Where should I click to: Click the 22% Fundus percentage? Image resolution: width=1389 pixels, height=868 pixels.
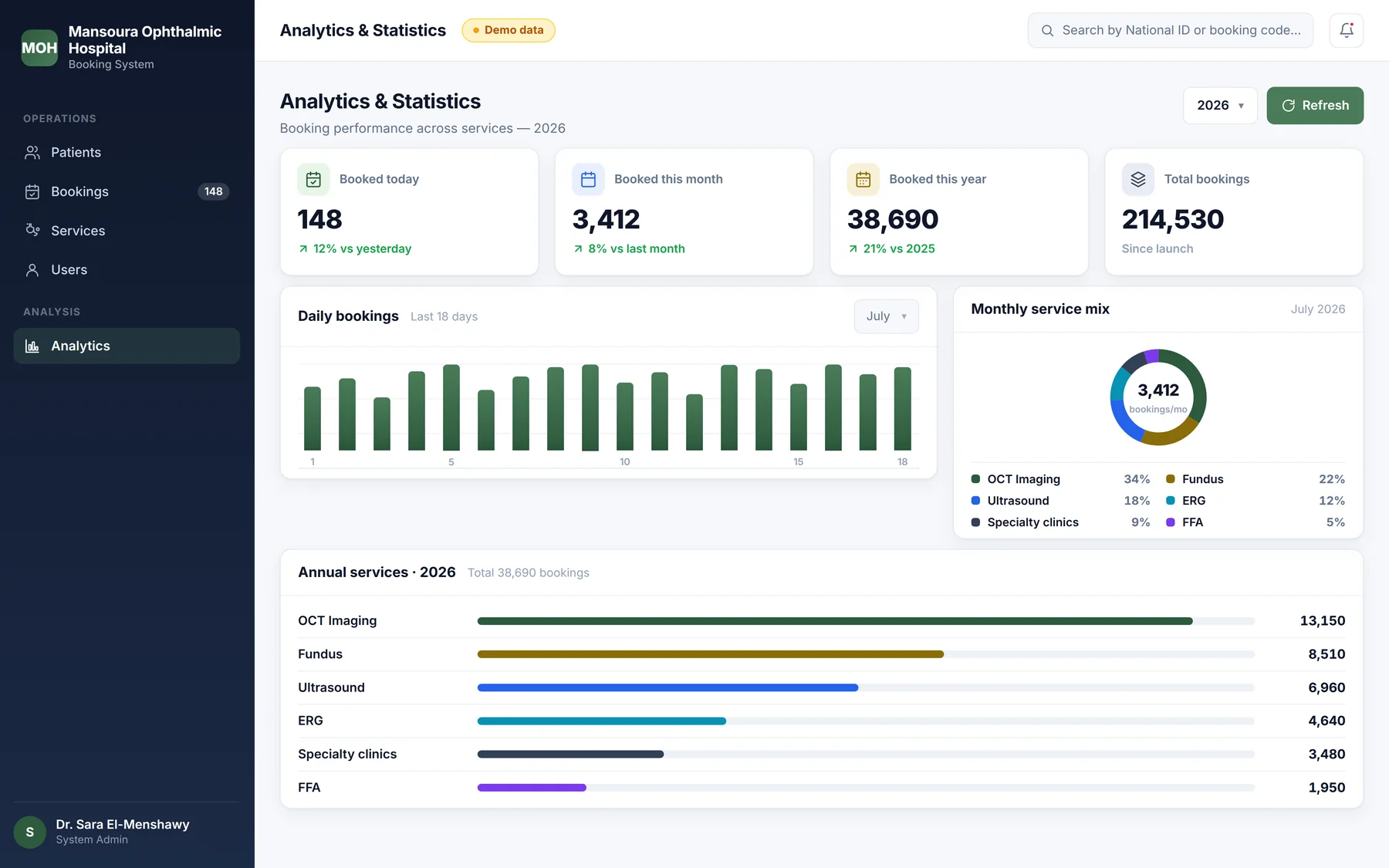pos(1332,479)
